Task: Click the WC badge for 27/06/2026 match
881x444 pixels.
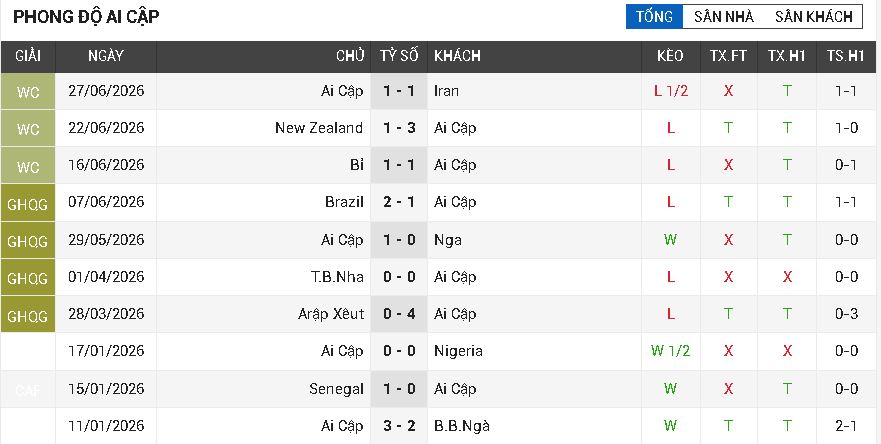Action: [28, 91]
